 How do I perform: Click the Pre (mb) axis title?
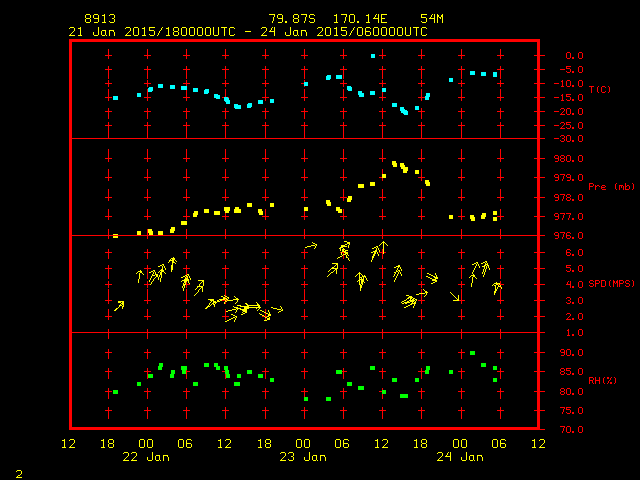click(x=611, y=187)
